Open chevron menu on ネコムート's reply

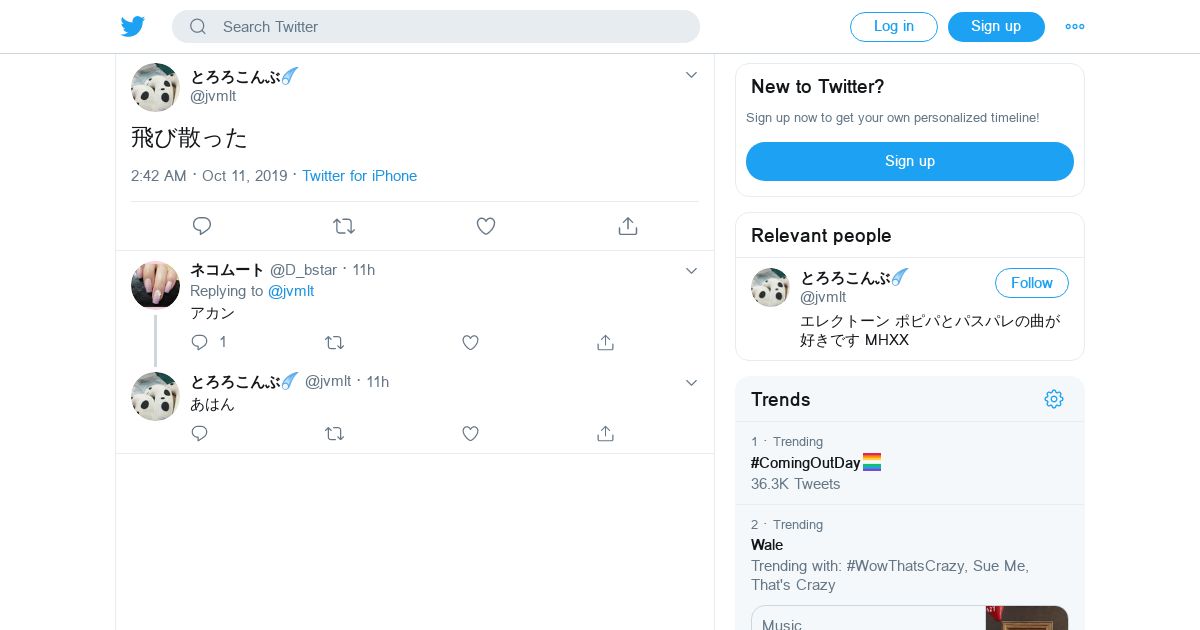(x=691, y=271)
